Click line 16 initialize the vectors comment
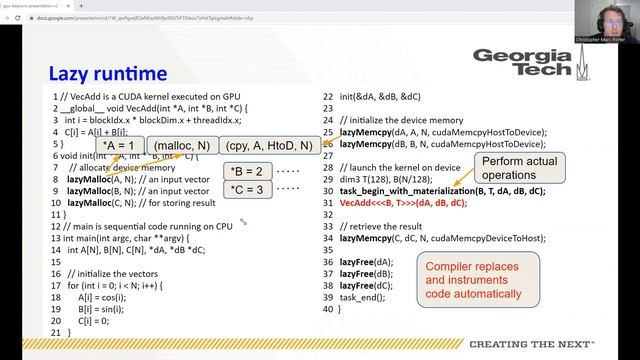Screen dimensions: 640x360 113,274
